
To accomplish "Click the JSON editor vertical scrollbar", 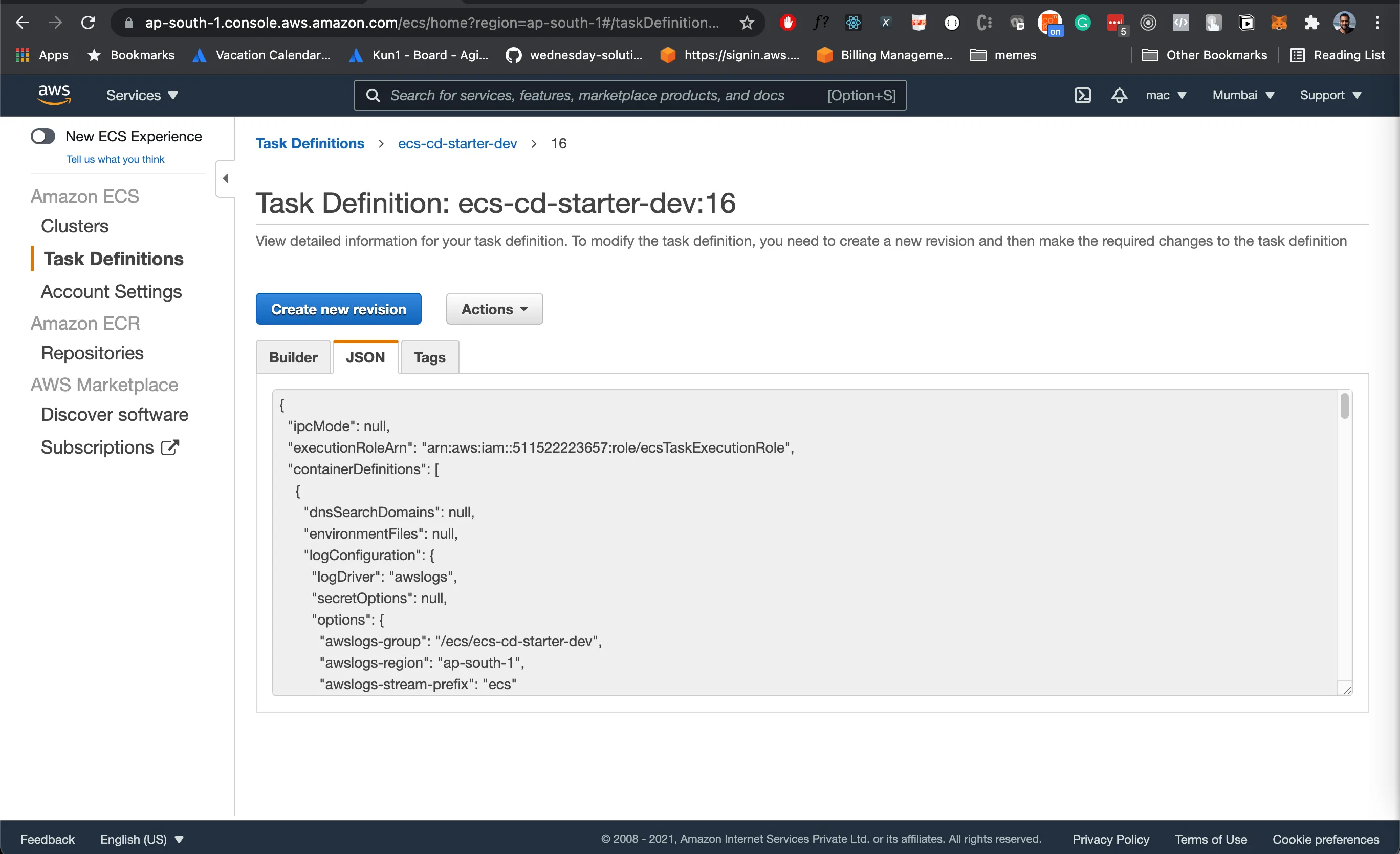I will 1344,406.
